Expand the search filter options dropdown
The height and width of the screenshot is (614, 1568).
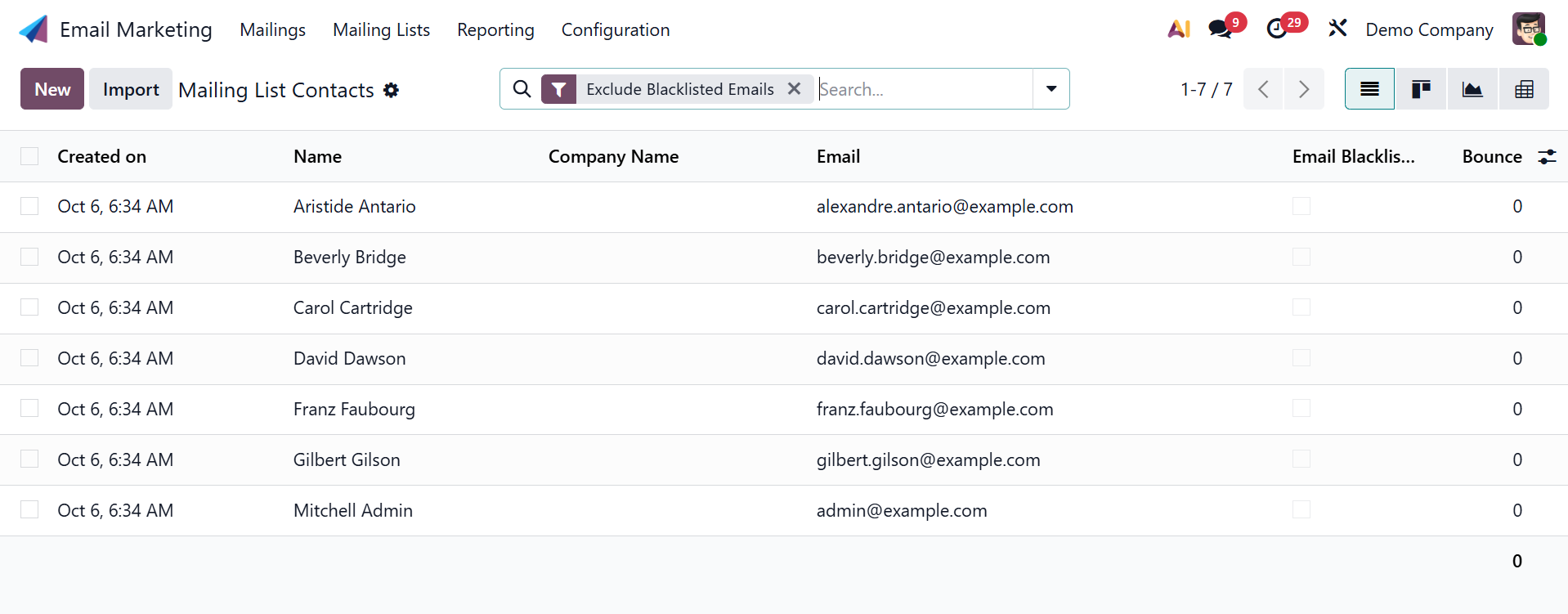[1051, 89]
